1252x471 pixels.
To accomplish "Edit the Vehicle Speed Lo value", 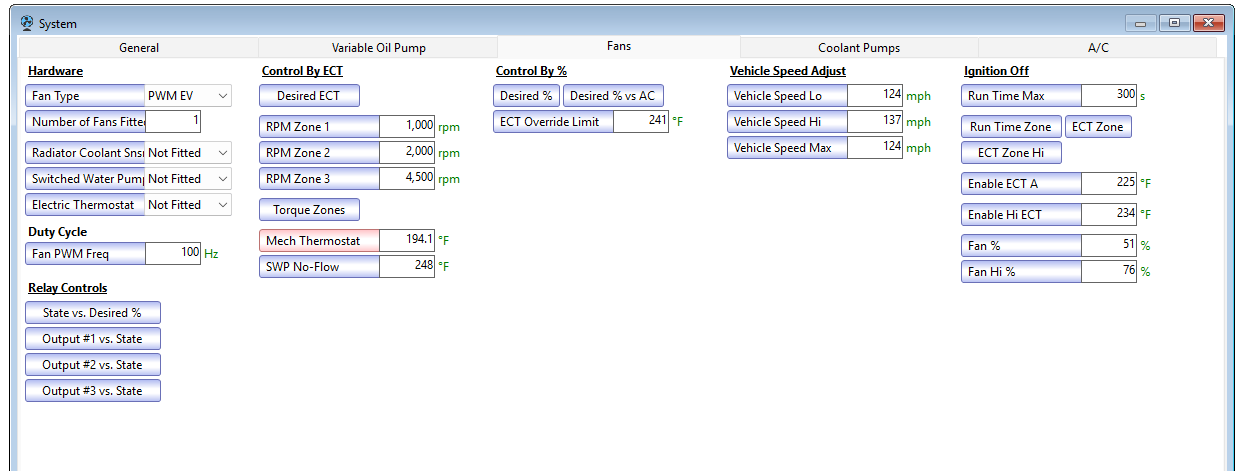I will [875, 96].
